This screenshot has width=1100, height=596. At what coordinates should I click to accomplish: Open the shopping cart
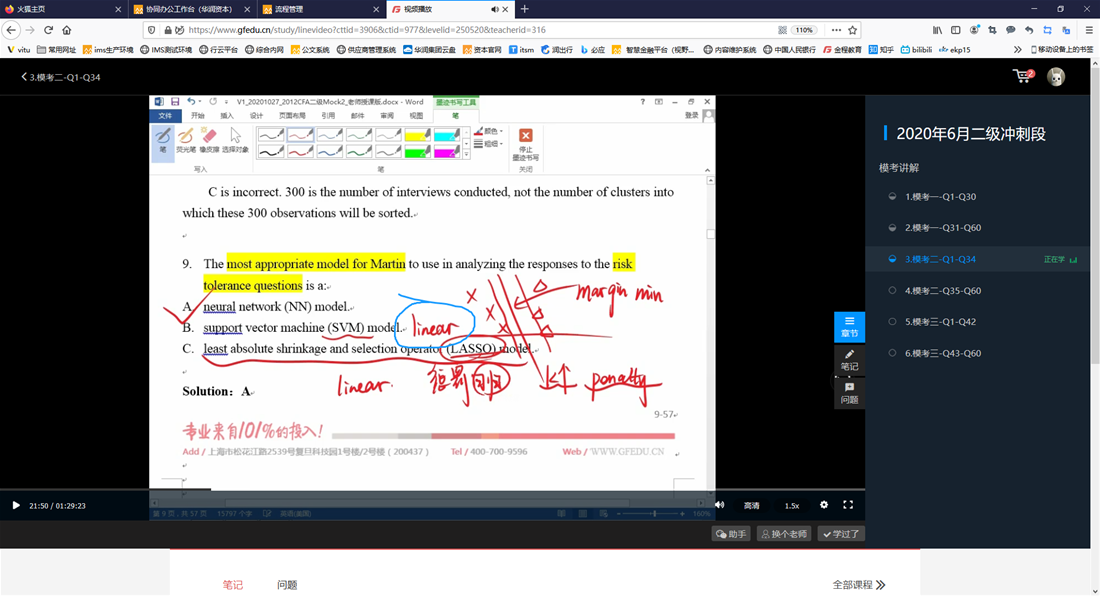coord(1023,76)
